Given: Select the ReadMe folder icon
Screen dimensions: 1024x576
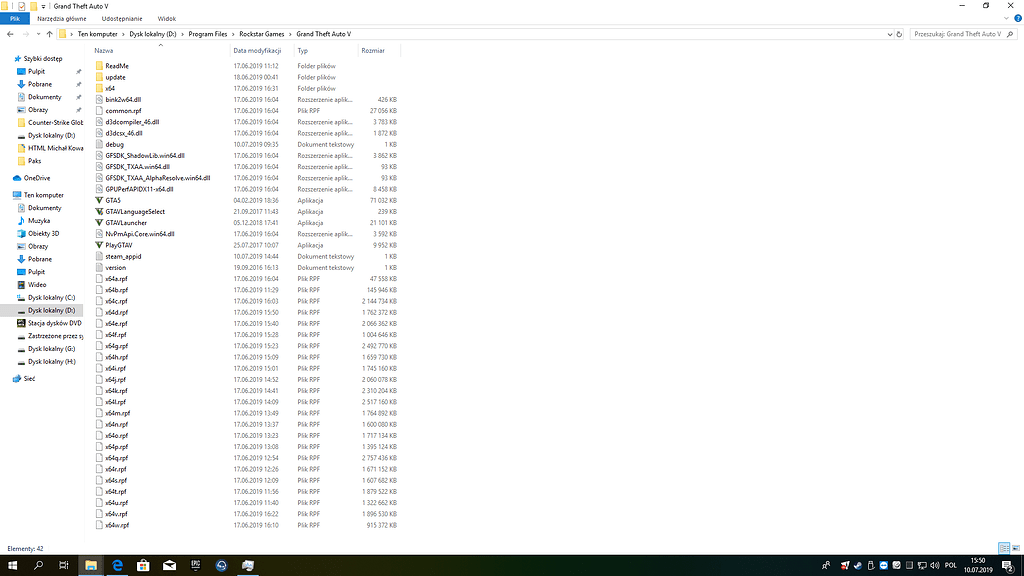Looking at the screenshot, I should pos(99,66).
